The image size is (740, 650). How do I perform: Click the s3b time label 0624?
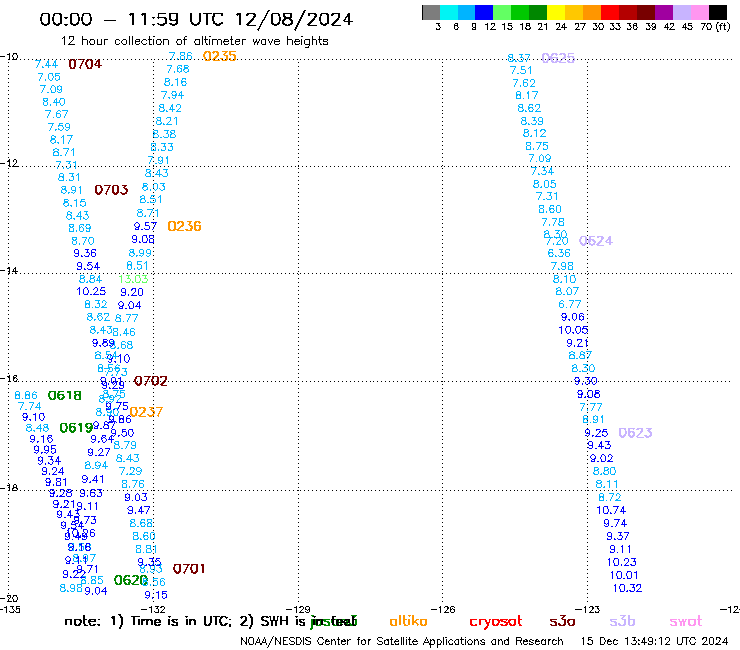click(x=596, y=241)
